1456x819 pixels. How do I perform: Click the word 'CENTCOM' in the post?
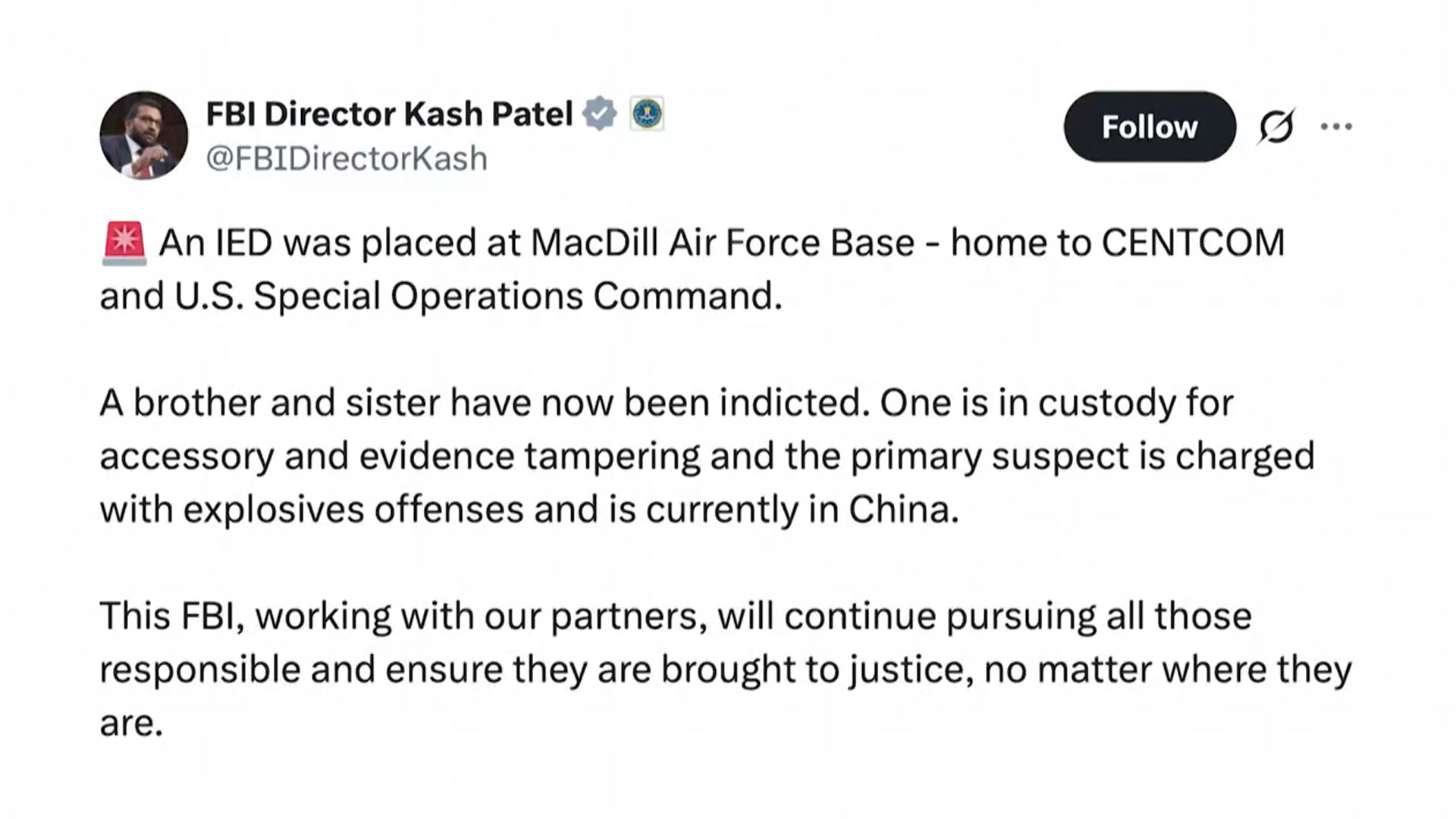tap(1193, 244)
